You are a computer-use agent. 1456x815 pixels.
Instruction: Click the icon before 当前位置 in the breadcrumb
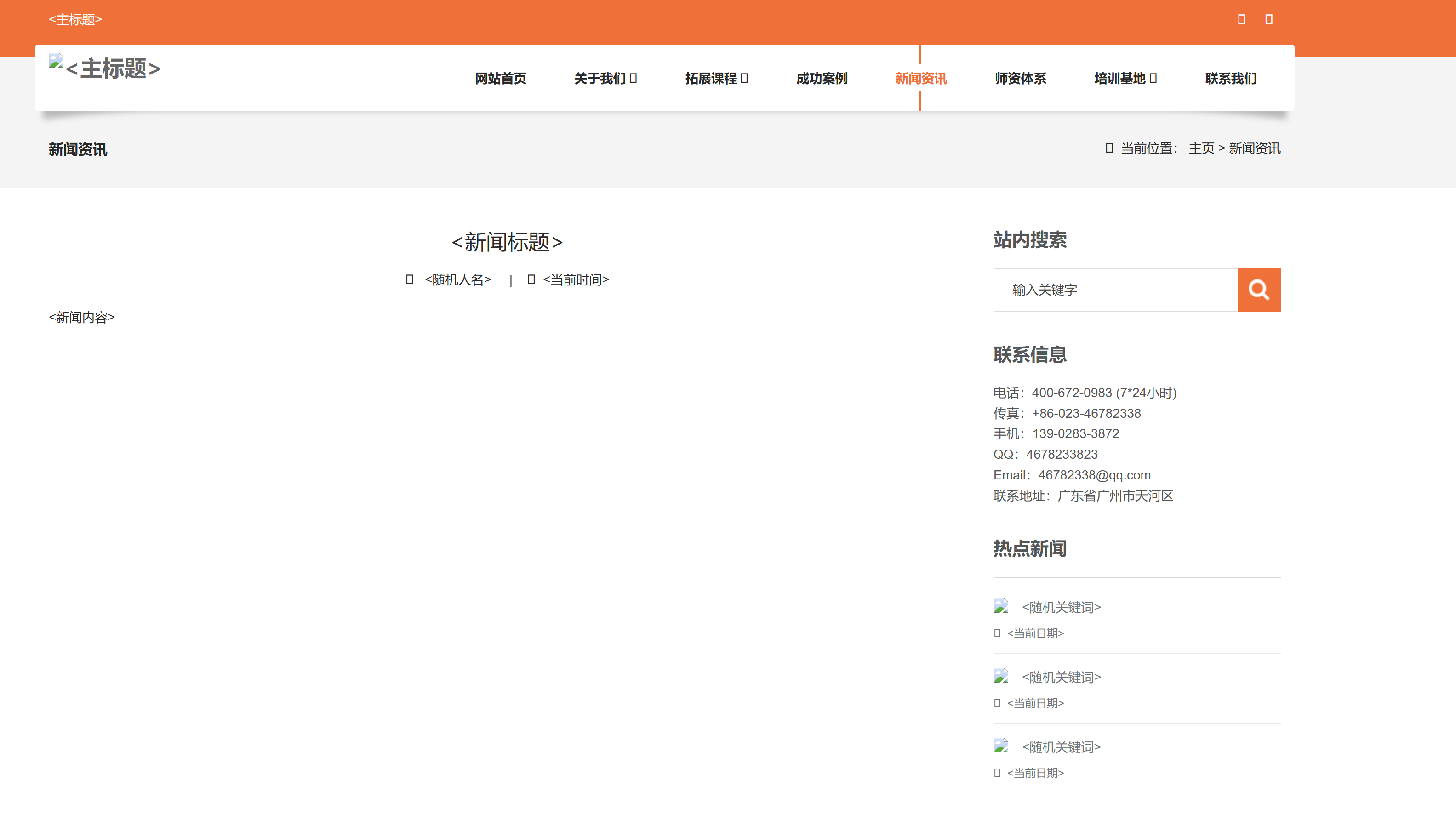(1108, 148)
